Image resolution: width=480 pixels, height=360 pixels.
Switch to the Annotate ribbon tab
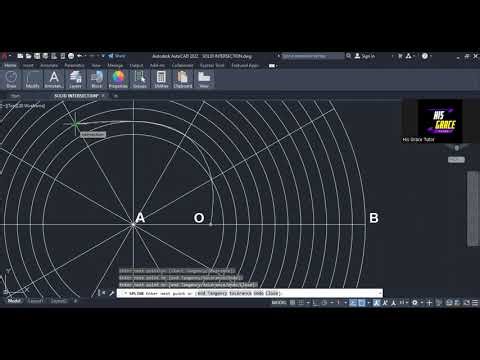point(49,65)
